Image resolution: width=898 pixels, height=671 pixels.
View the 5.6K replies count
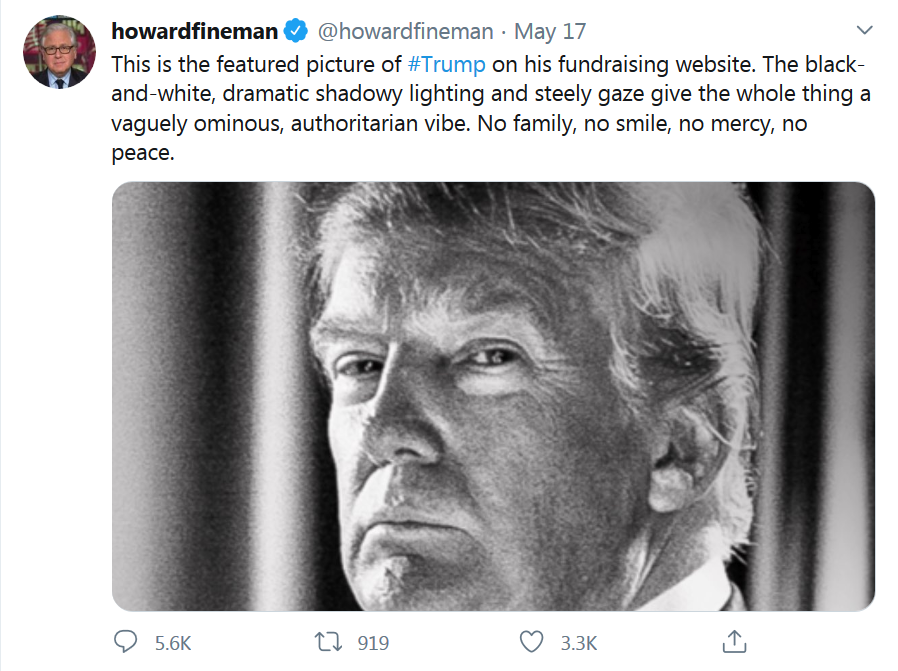[173, 643]
